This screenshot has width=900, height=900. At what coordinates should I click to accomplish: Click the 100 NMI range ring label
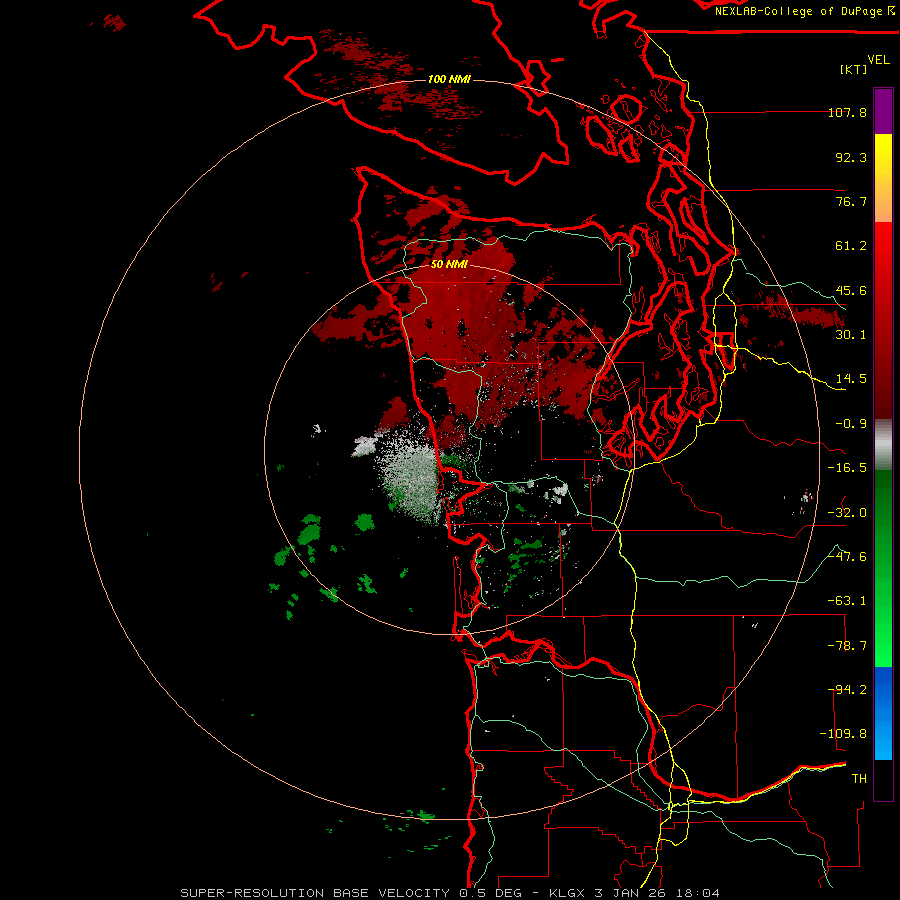point(449,79)
